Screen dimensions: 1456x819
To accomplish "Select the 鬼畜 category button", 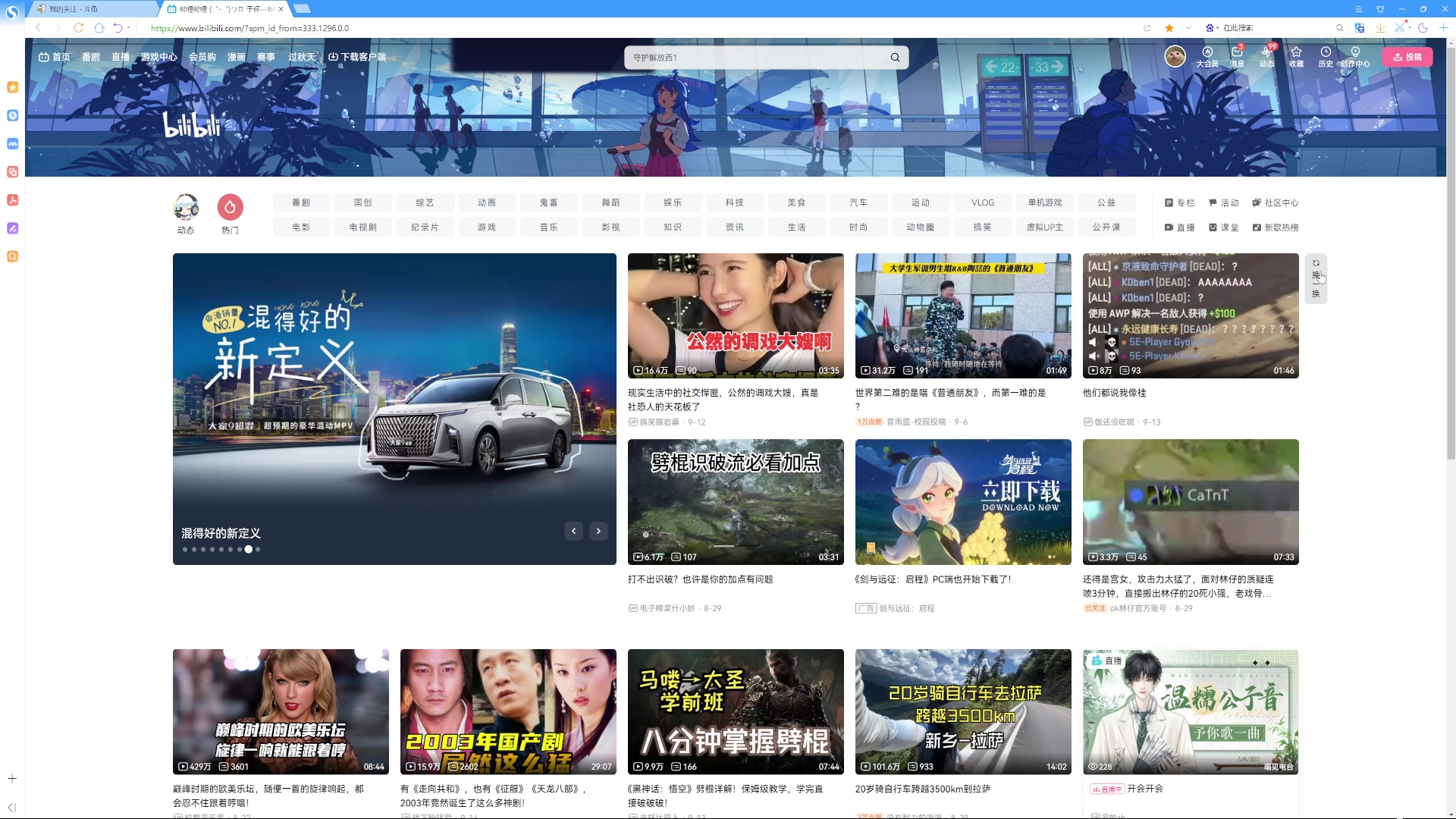I will (x=549, y=202).
